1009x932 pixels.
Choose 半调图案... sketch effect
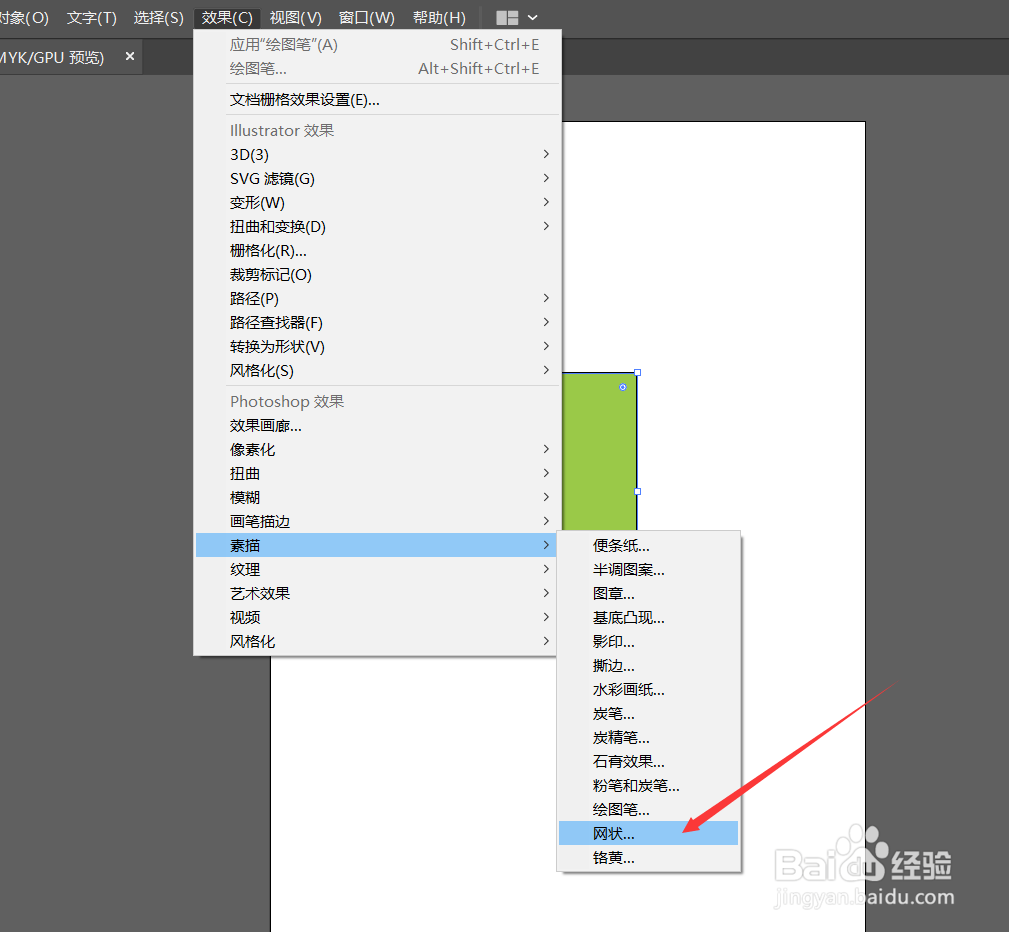[649, 570]
